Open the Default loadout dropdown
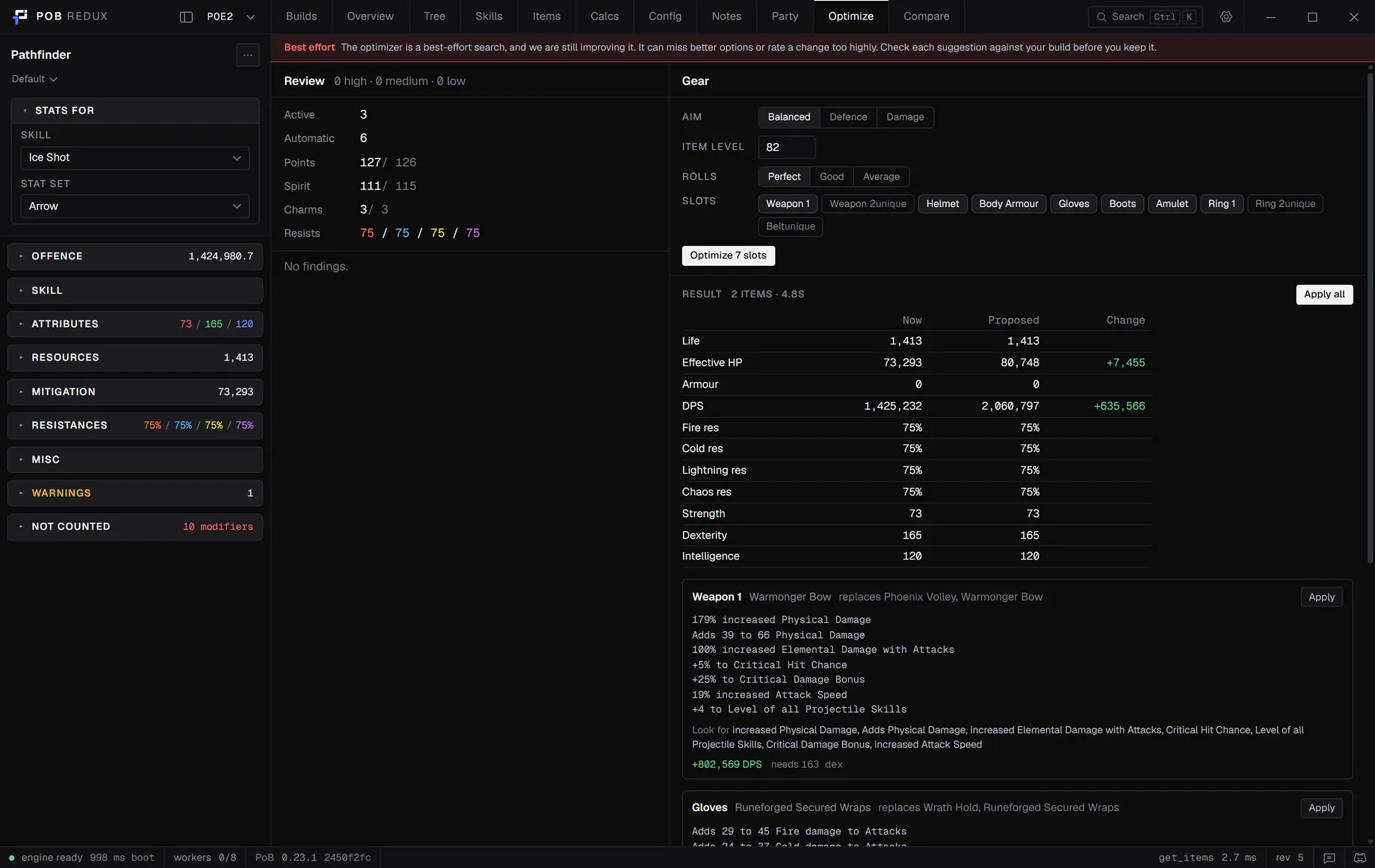This screenshot has height=868, width=1375. tap(34, 79)
